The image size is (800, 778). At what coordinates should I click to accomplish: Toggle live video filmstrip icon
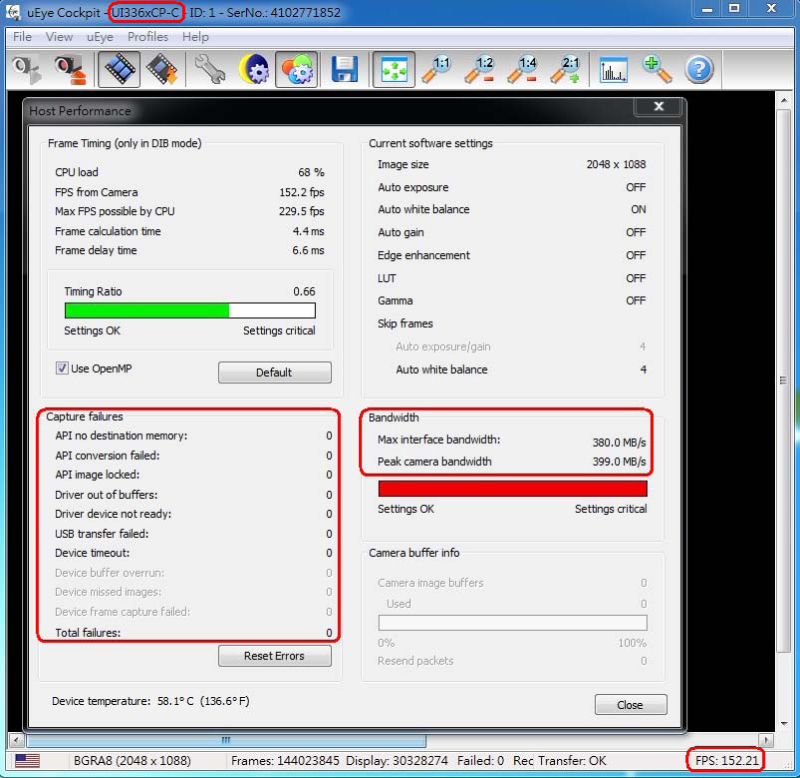[x=119, y=69]
